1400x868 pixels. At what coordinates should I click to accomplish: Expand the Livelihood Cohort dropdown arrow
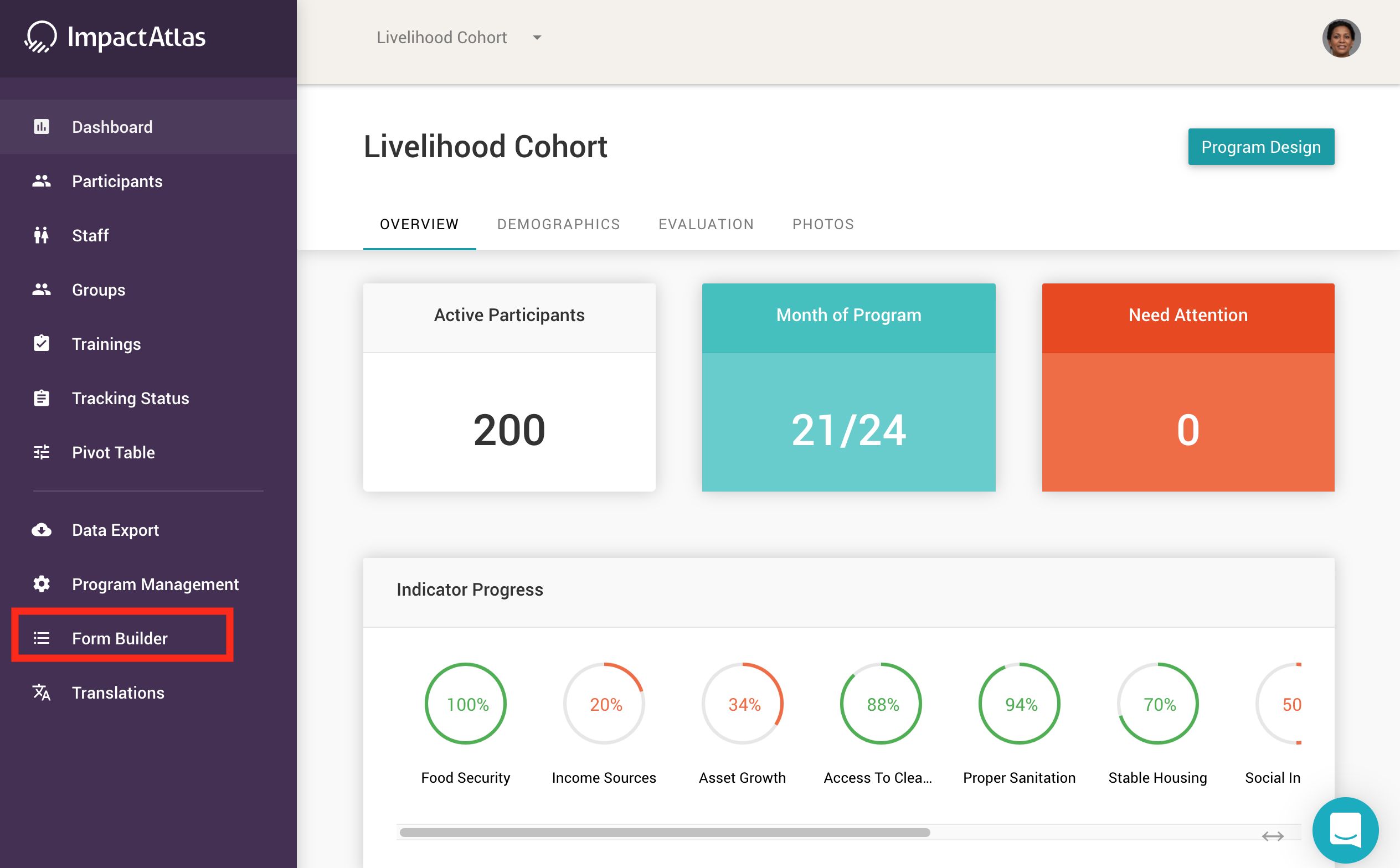[x=537, y=38]
